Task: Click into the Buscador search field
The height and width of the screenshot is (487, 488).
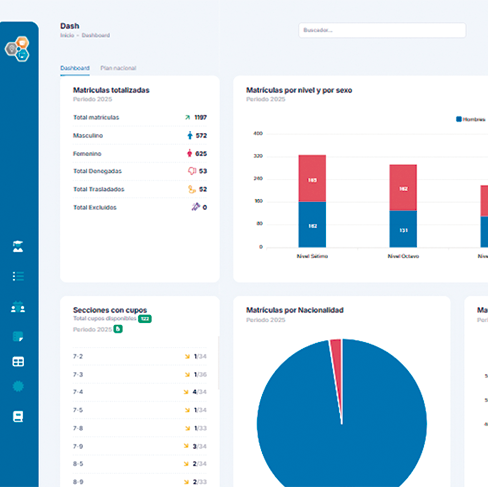Action: point(382,30)
